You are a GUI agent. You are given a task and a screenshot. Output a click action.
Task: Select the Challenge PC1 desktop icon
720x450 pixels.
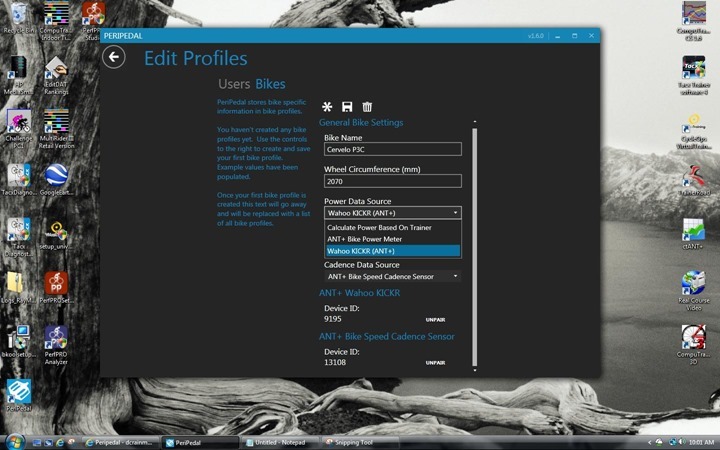click(x=18, y=129)
